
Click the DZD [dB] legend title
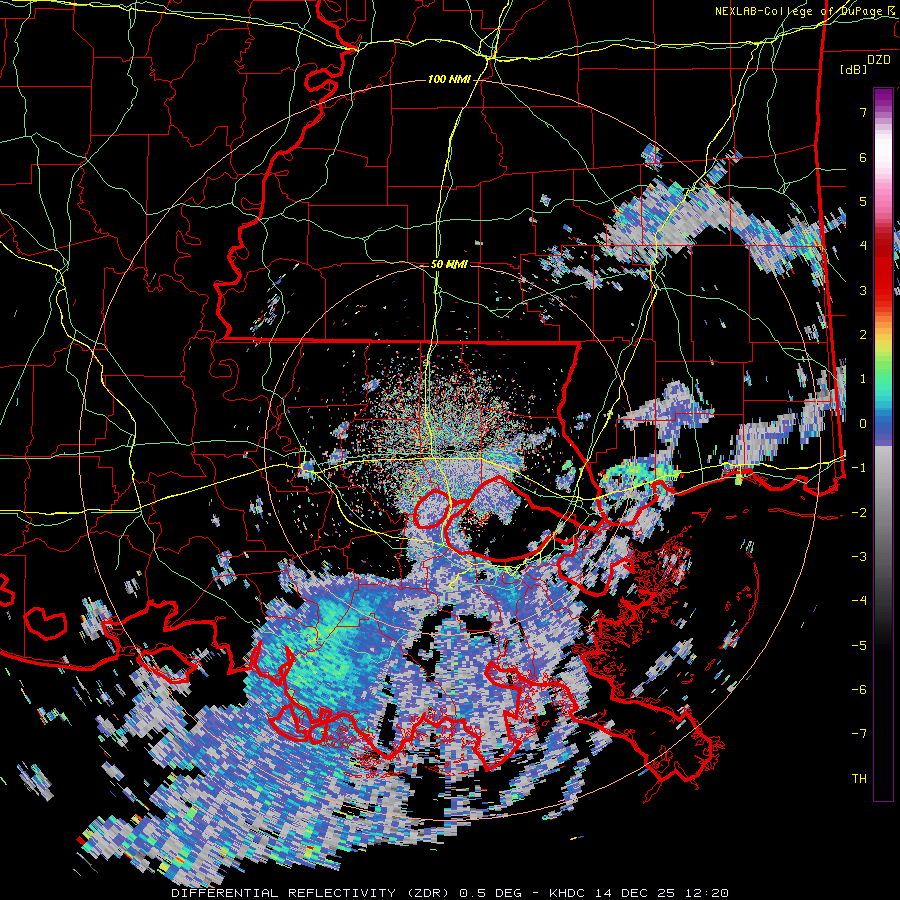click(865, 64)
